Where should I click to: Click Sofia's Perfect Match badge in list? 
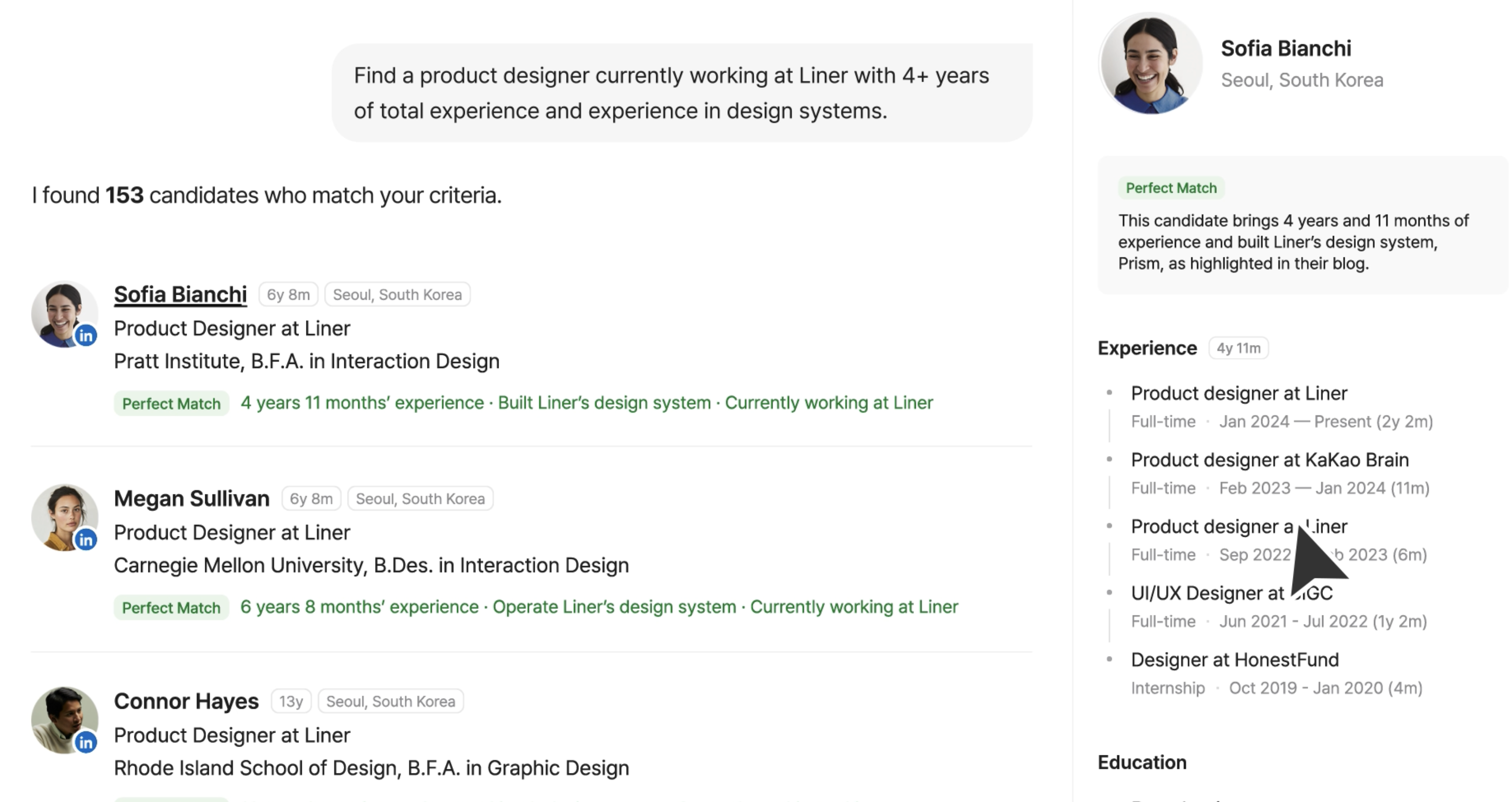171,404
